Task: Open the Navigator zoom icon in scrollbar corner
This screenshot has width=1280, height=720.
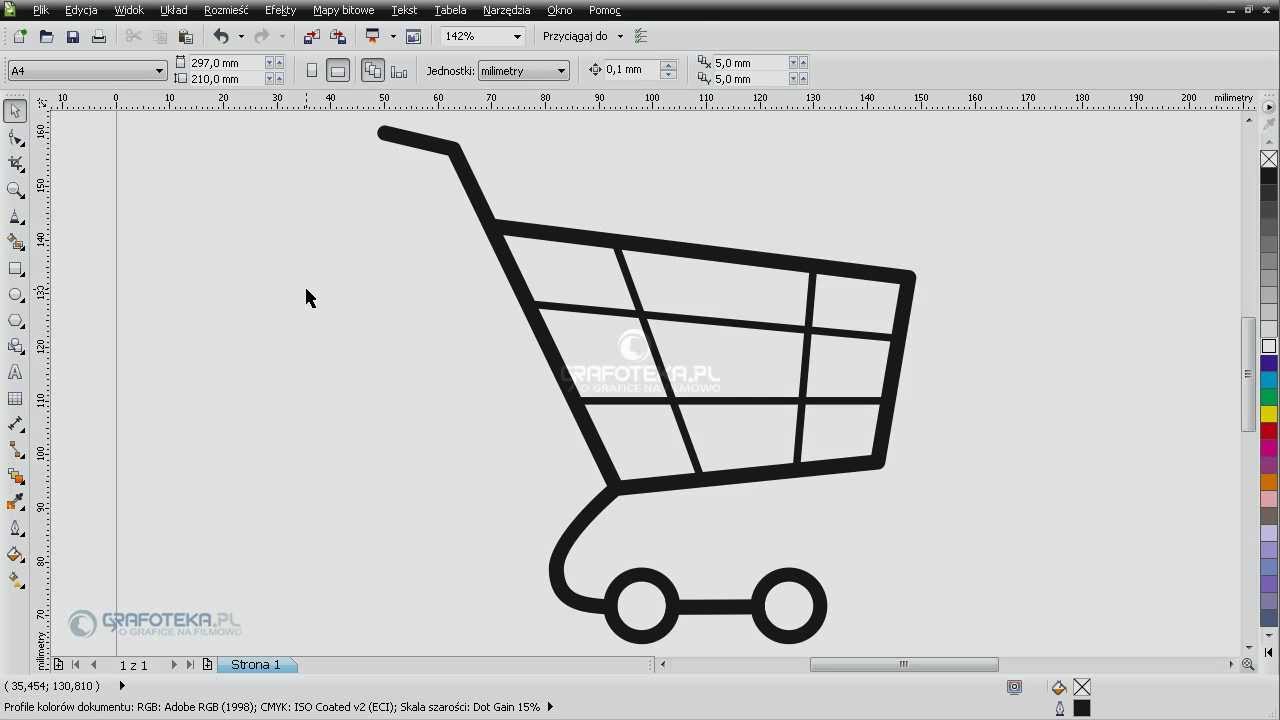Action: click(x=1248, y=664)
